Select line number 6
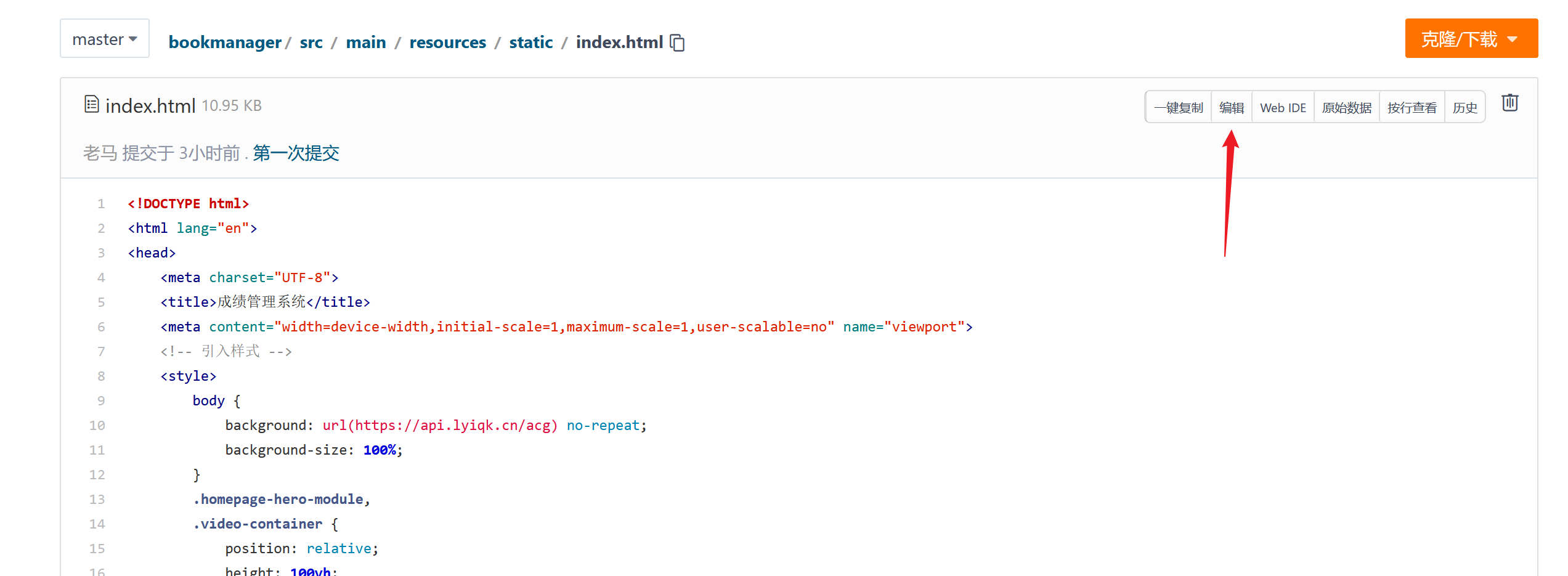 coord(101,327)
